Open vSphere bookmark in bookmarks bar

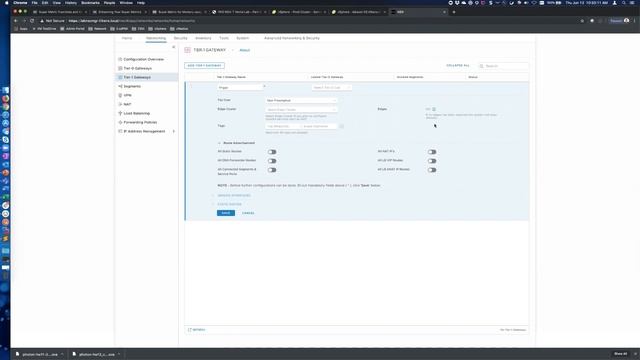157,29
